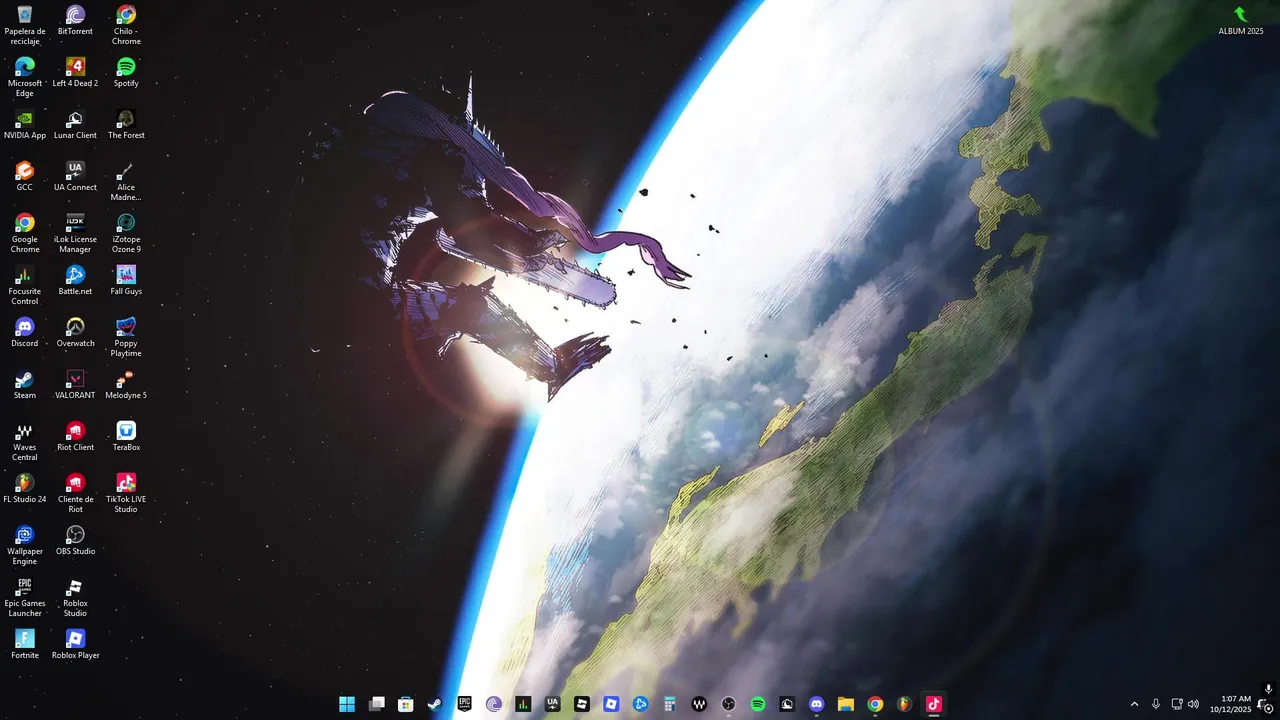This screenshot has height=720, width=1280.
Task: Select the Battle.net desktop shortcut
Action: 75,280
